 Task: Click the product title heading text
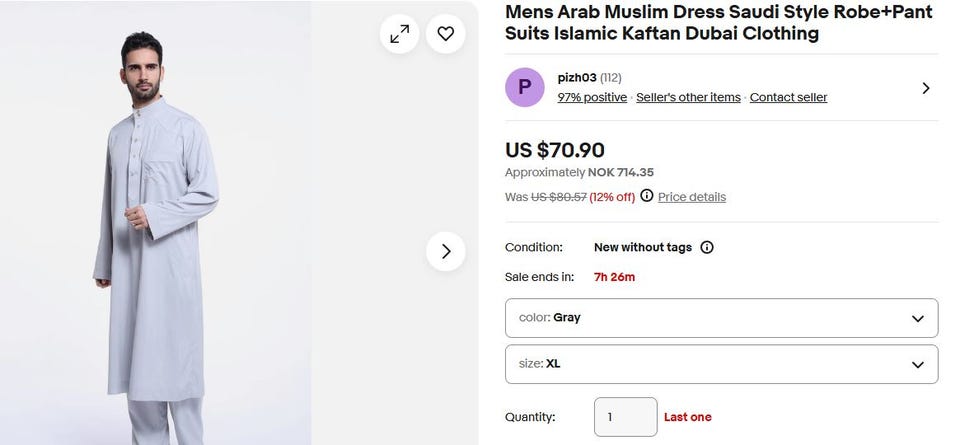point(717,23)
